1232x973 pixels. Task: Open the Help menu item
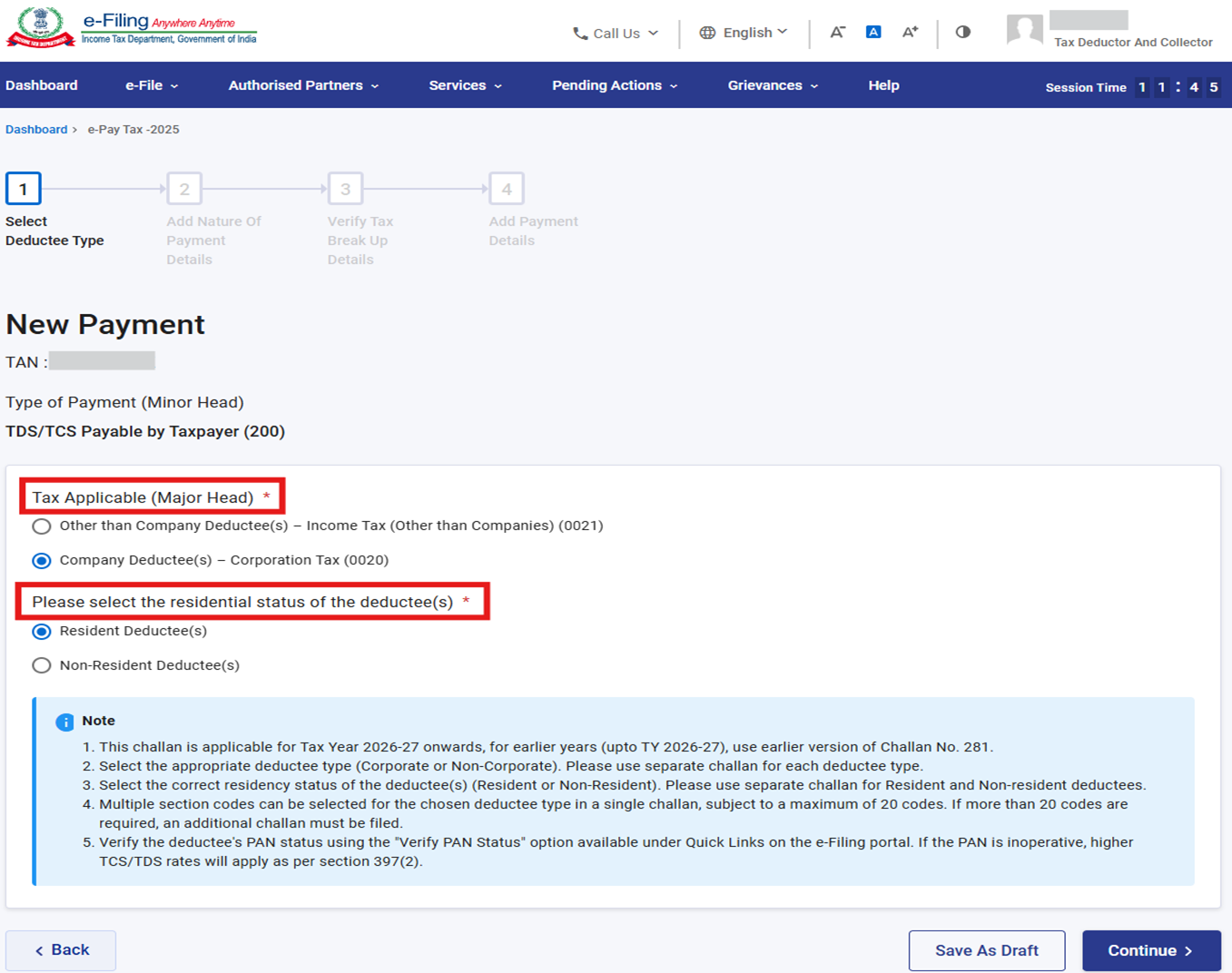(883, 85)
